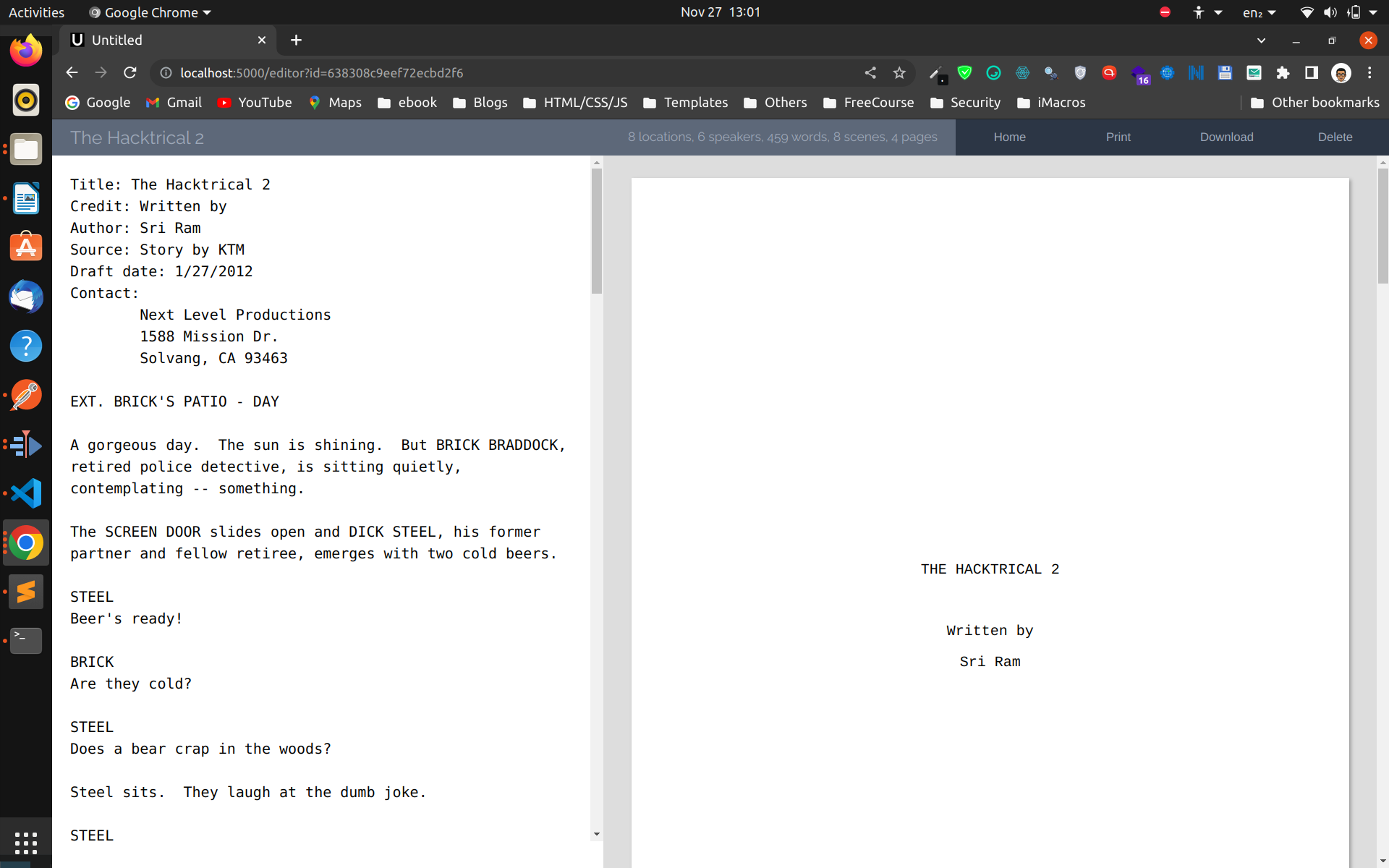Click the back navigation arrow
The image size is (1389, 868).
[72, 72]
